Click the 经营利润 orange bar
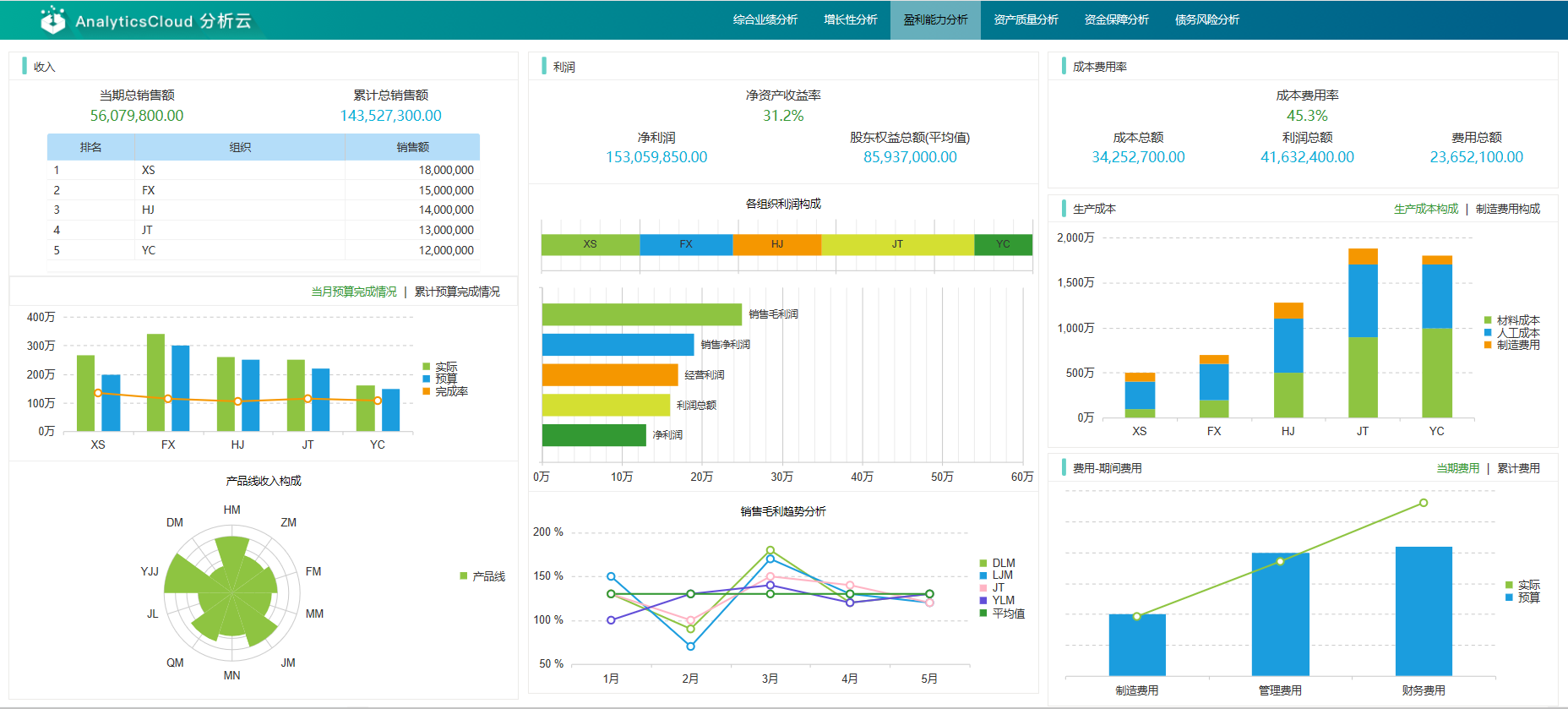This screenshot has width=1568, height=709. (610, 375)
